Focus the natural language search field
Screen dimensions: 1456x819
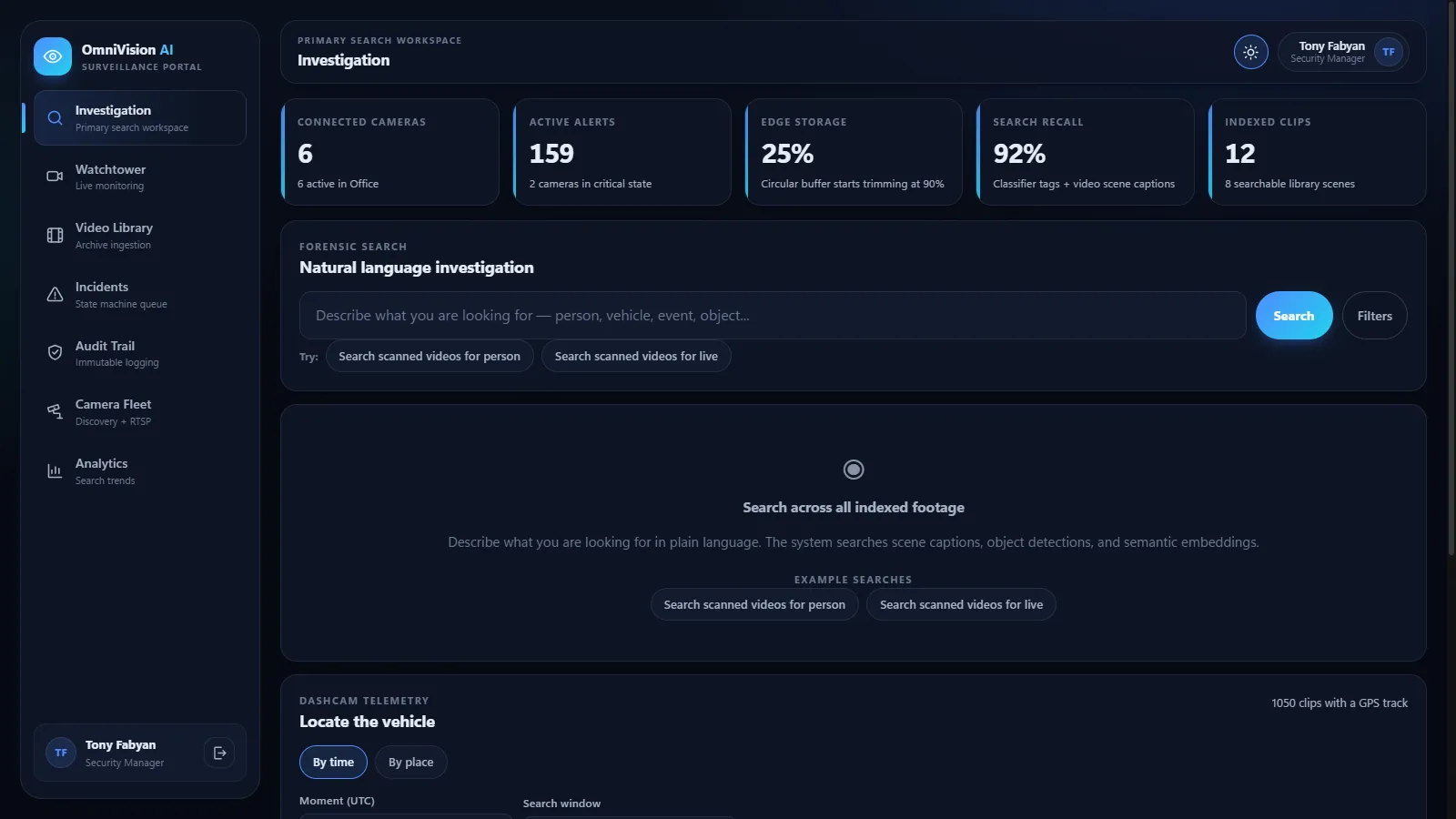773,316
